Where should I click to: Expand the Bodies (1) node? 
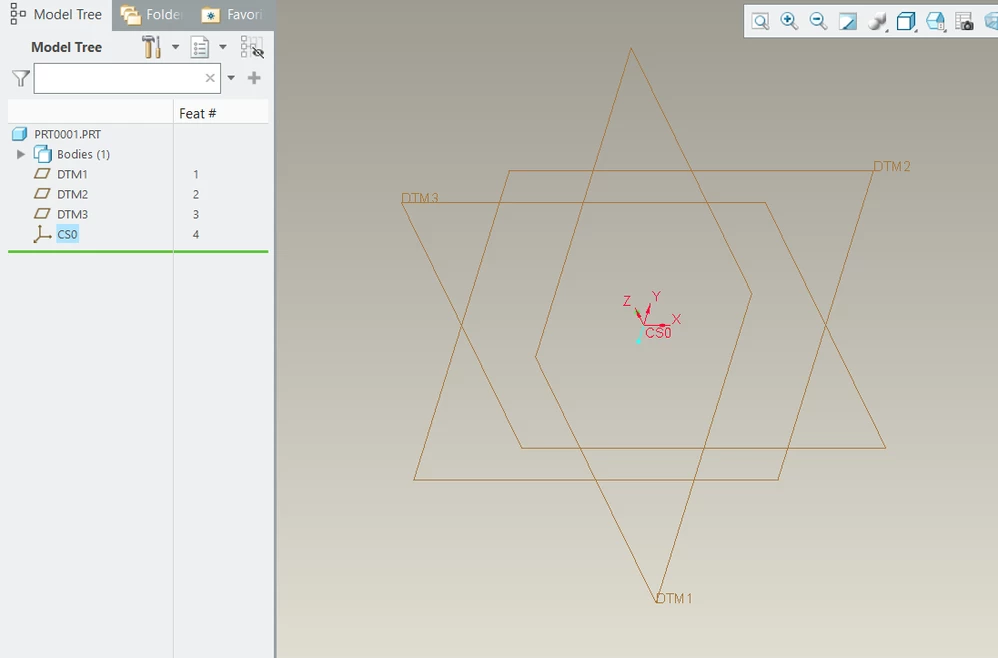point(20,154)
